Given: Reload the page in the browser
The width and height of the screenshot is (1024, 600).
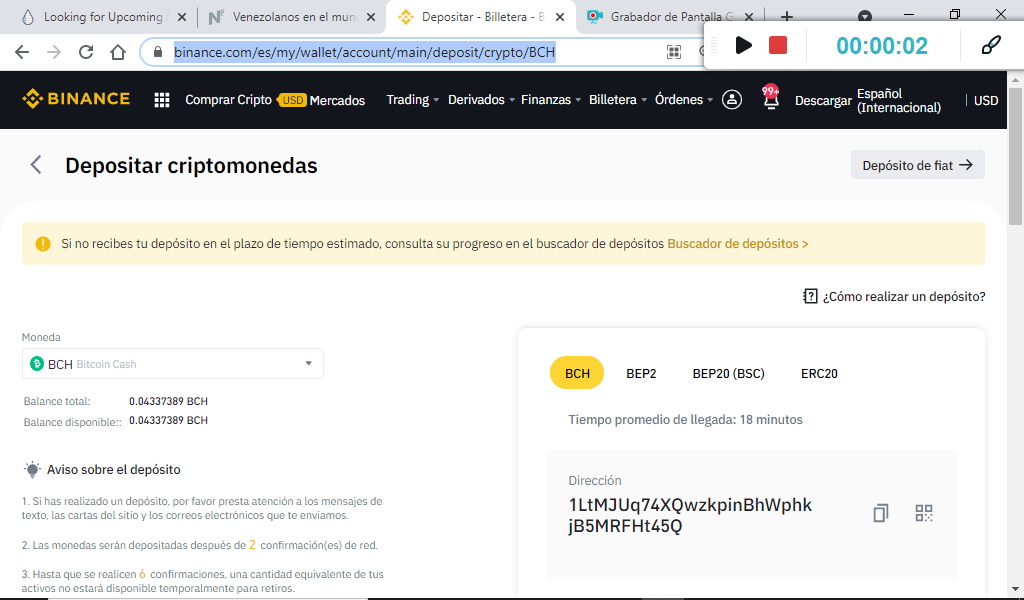Looking at the screenshot, I should (x=86, y=52).
